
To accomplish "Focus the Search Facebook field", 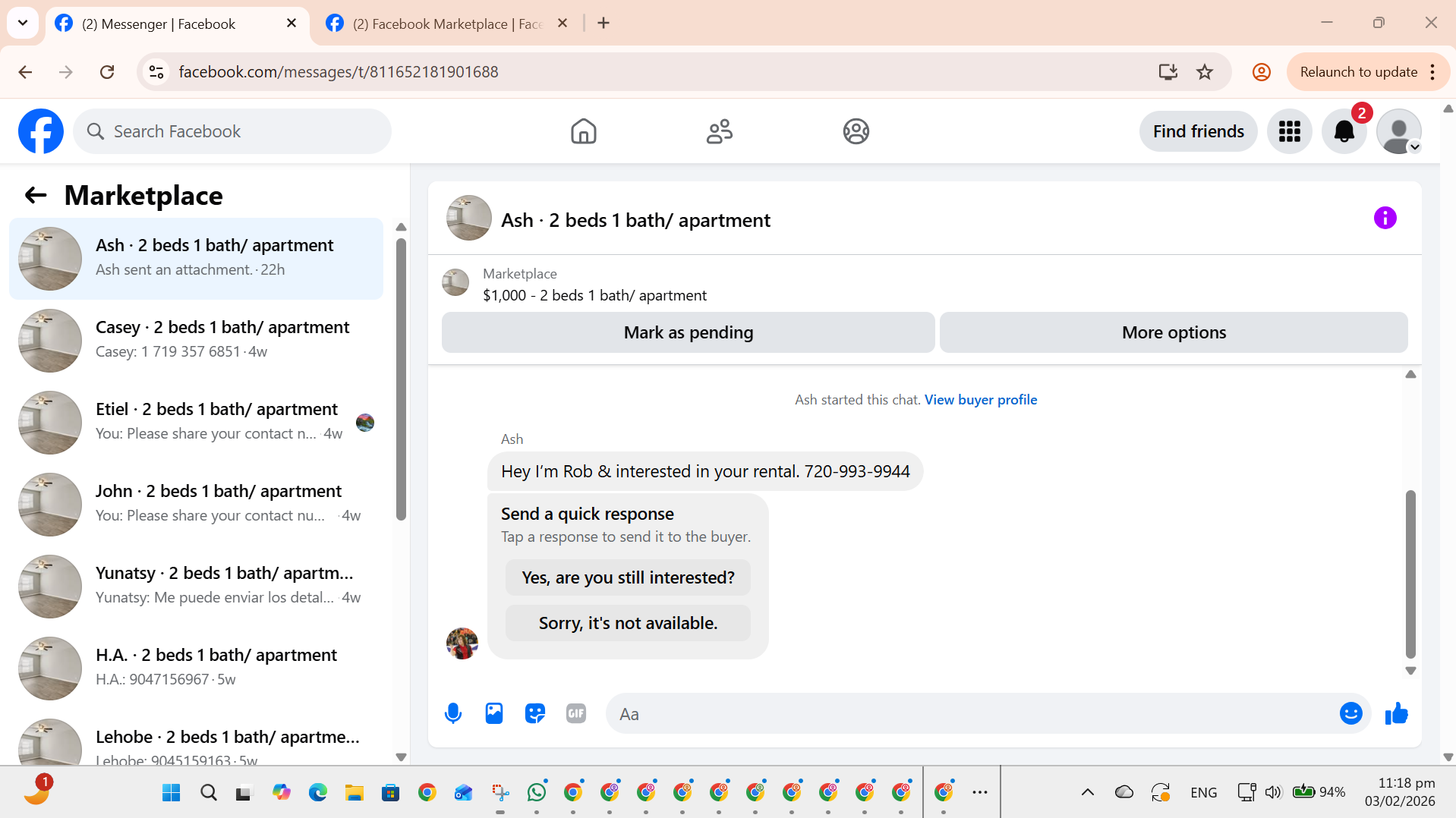I will coord(232,131).
